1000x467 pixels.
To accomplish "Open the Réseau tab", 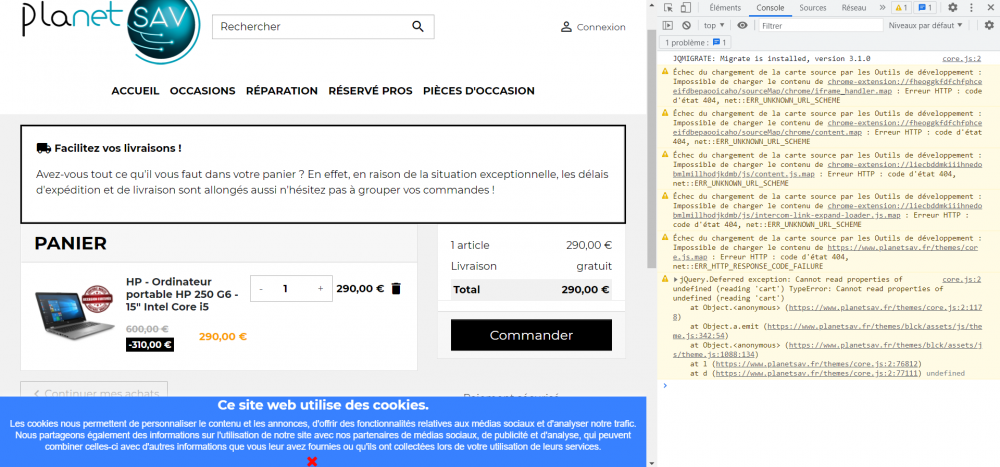I will coord(853,8).
